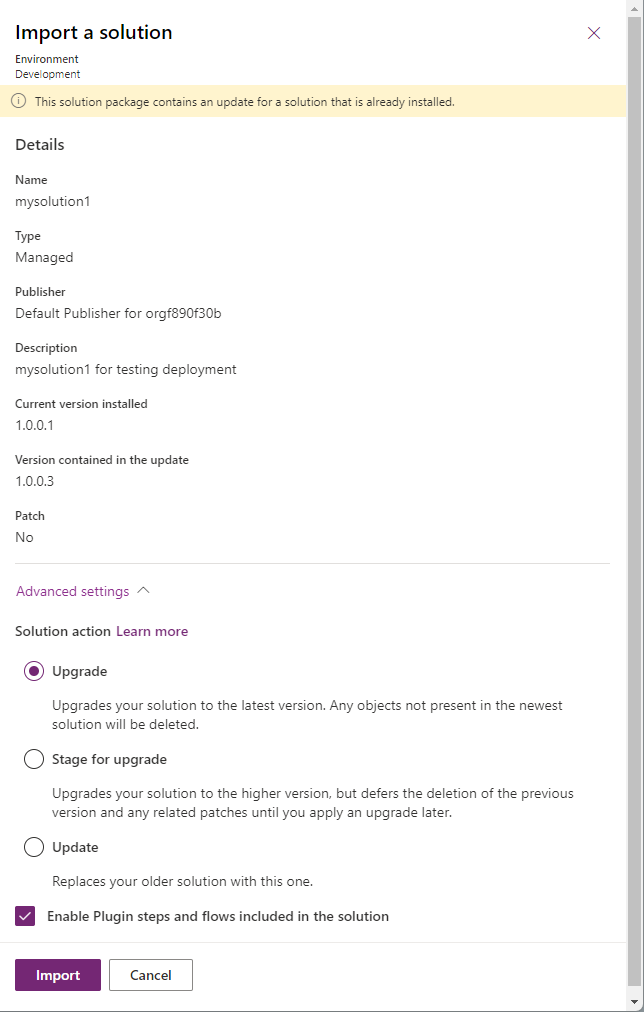Click the mysolution1 for testing deployment description
The image size is (644, 1012).
pos(126,369)
